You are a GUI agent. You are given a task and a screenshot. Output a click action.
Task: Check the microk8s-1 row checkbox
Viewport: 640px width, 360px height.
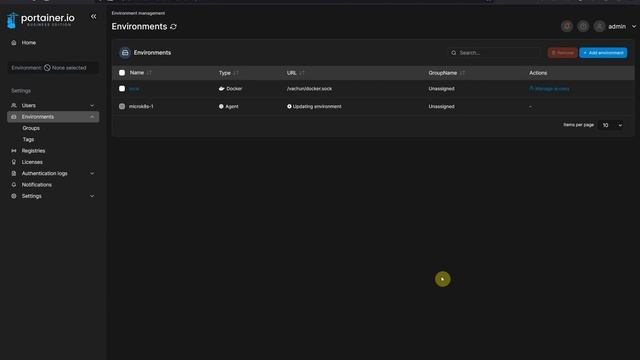point(122,106)
